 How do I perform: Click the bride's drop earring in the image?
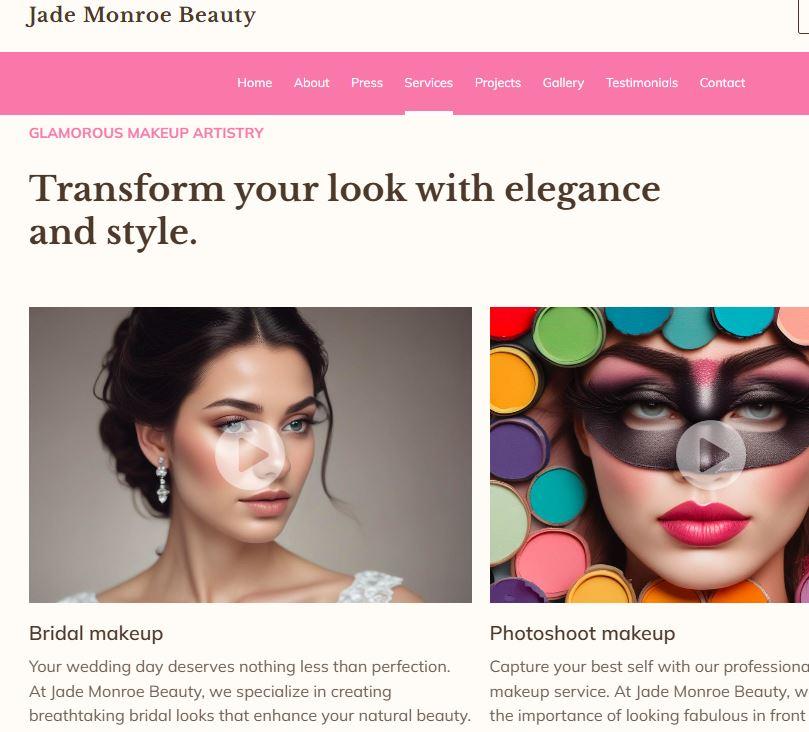(162, 480)
